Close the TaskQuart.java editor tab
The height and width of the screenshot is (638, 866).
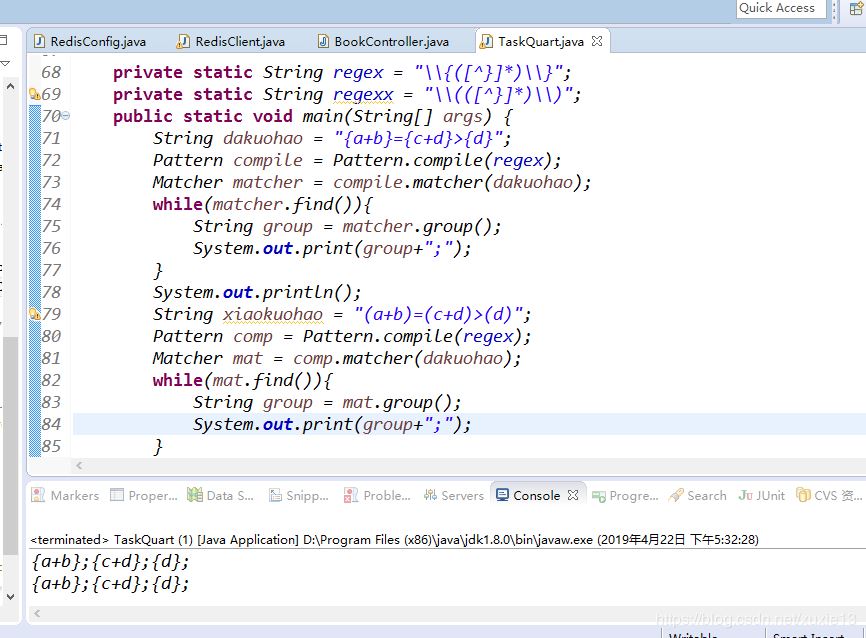[598, 41]
